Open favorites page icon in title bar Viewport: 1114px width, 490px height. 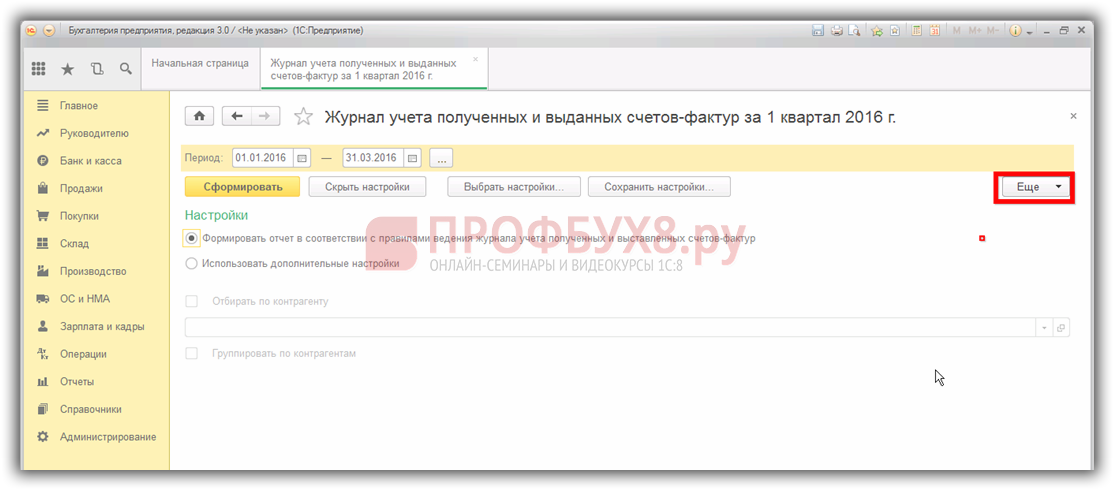pos(894,31)
